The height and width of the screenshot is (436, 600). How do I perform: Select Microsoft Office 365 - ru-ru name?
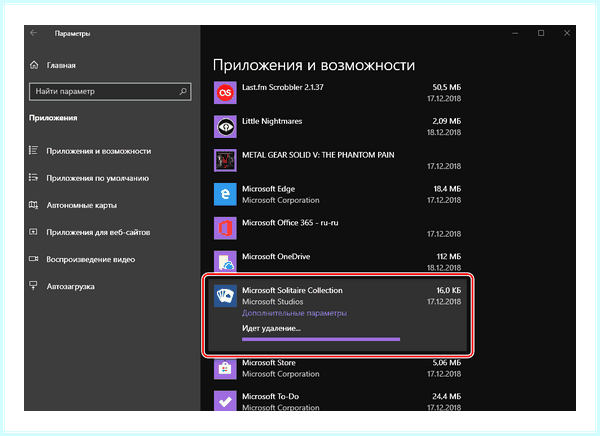coord(290,223)
